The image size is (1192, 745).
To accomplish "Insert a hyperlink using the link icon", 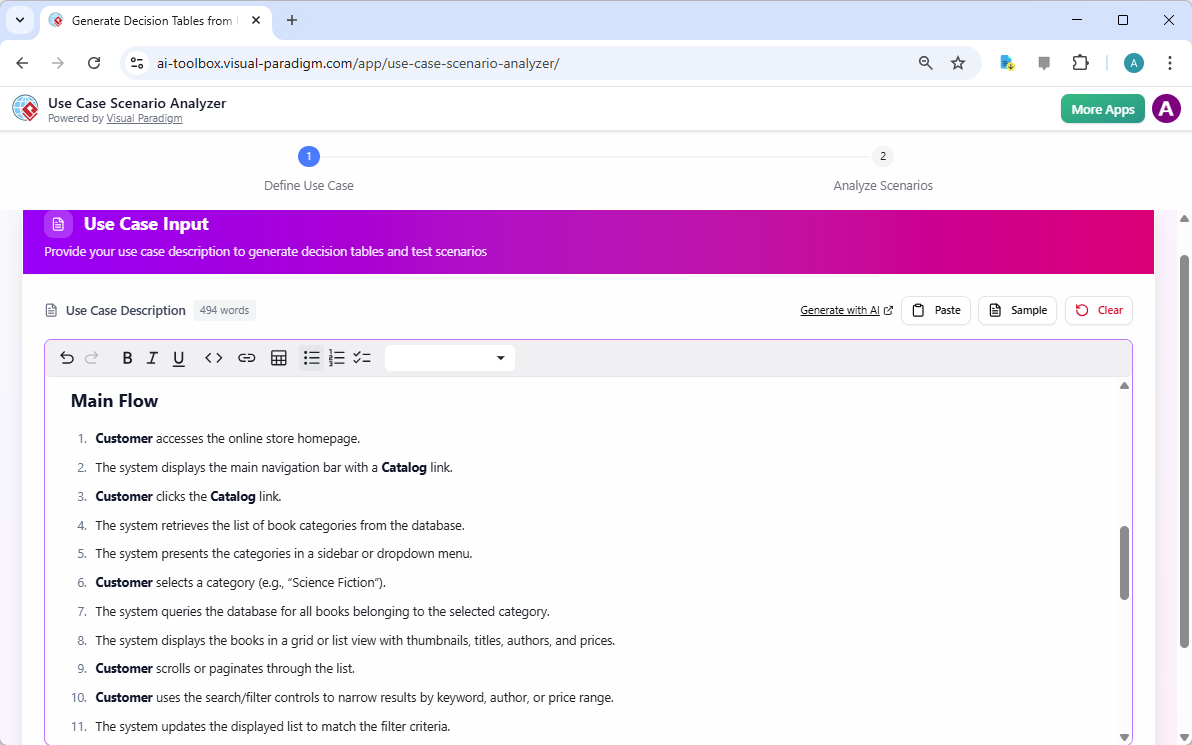I will (x=246, y=357).
